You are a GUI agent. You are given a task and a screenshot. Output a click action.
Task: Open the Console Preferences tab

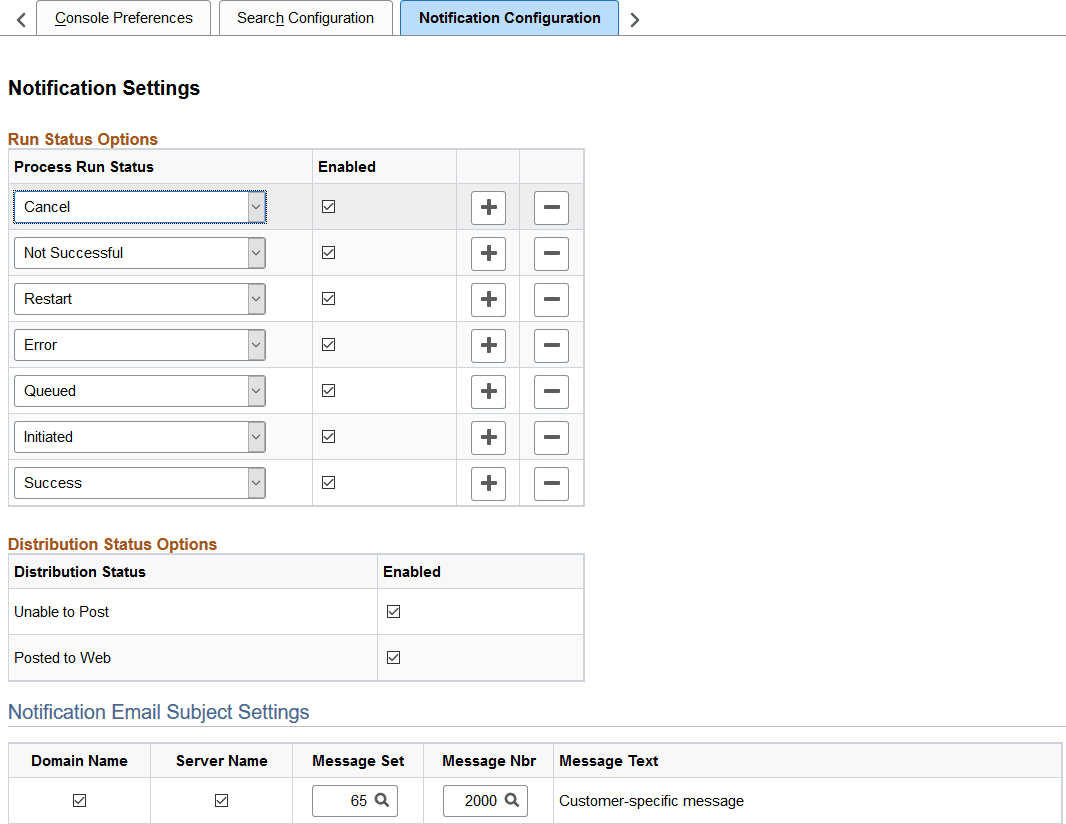point(123,18)
